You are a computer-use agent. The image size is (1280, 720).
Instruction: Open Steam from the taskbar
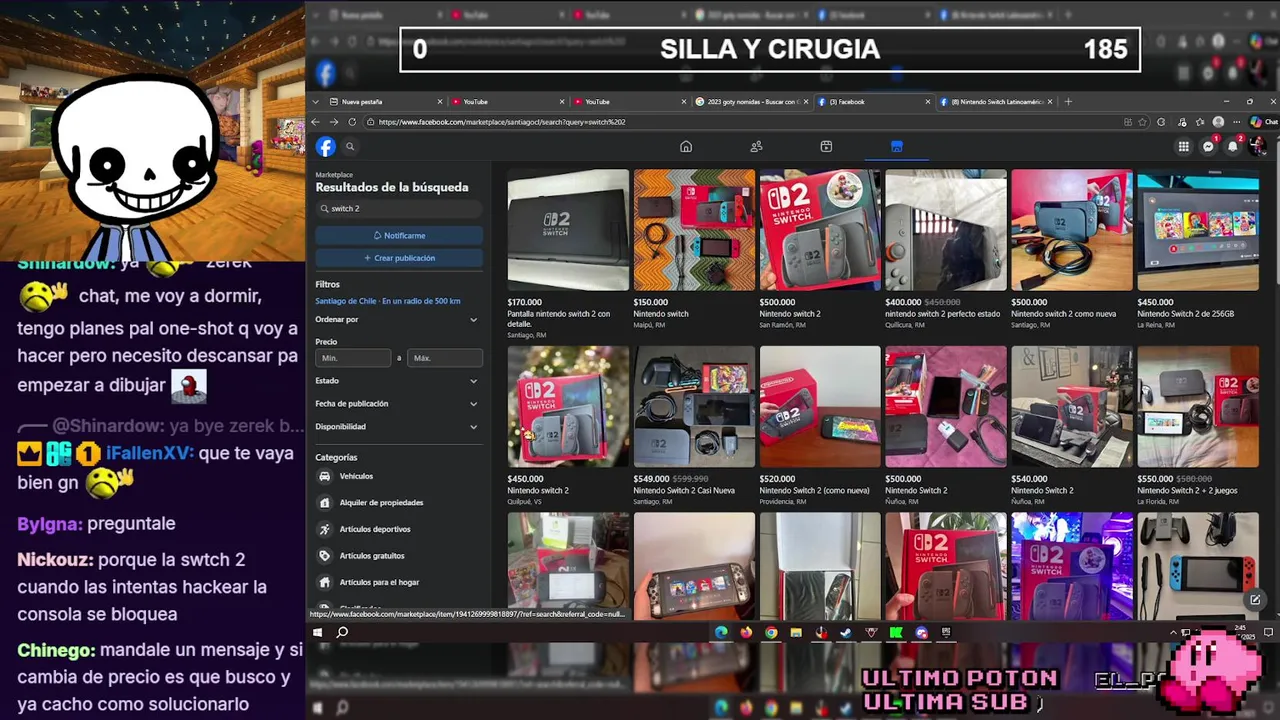tap(846, 632)
